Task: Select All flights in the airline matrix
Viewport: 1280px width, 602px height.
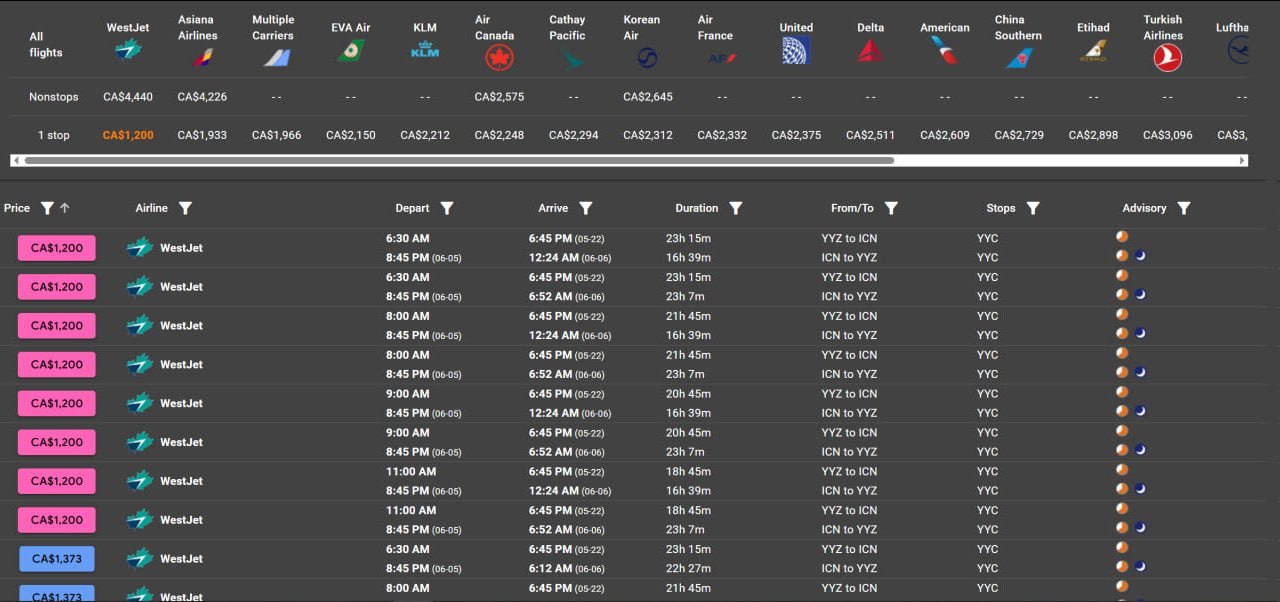Action: [x=46, y=45]
